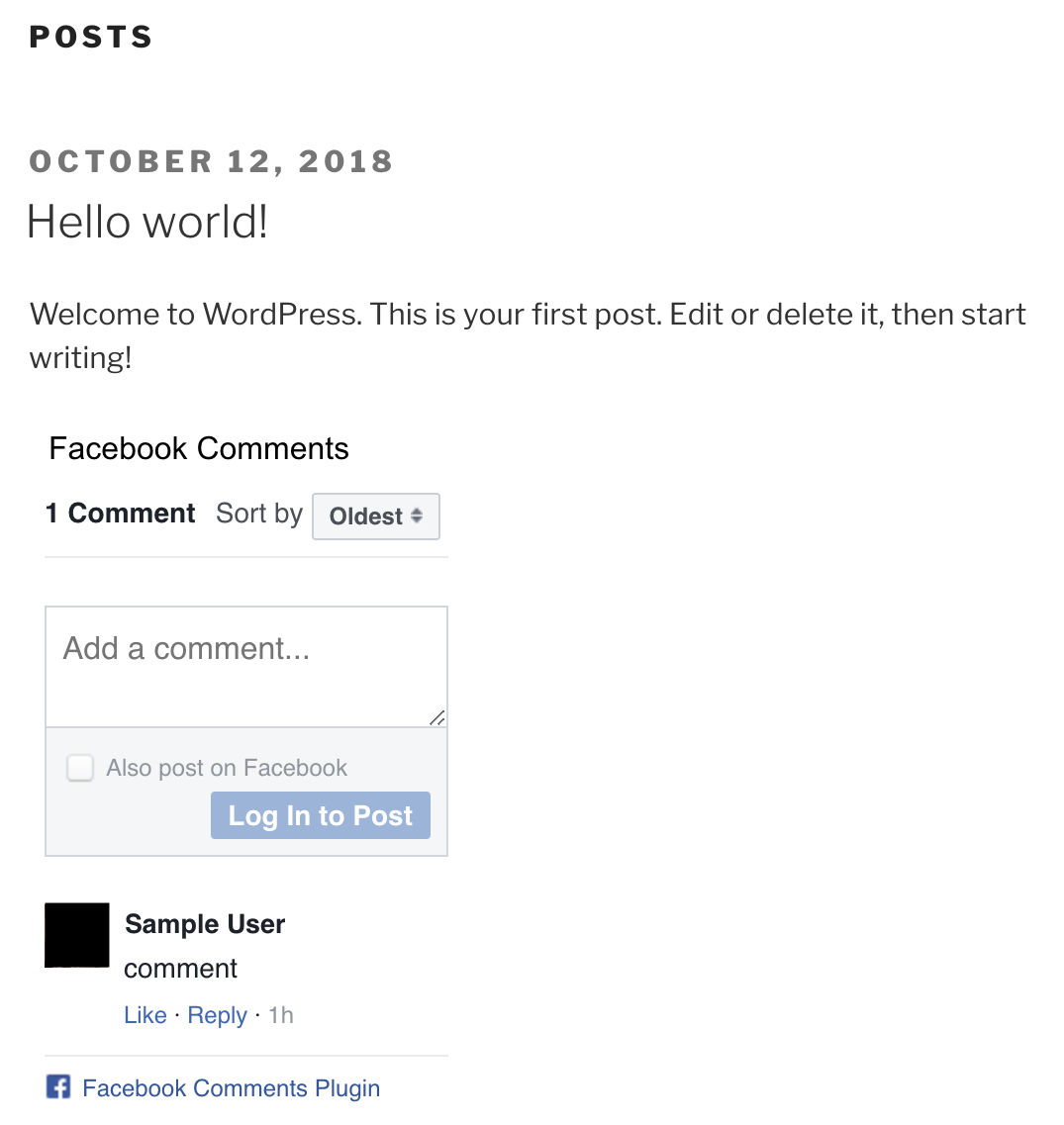Click the Add a comment text field
Screen dimensions: 1064x1125
(246, 667)
